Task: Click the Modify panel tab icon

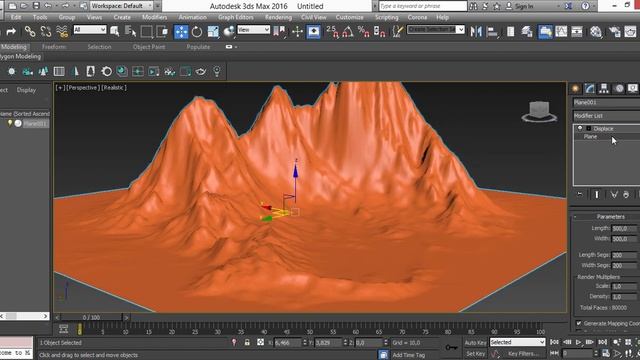Action: point(589,89)
